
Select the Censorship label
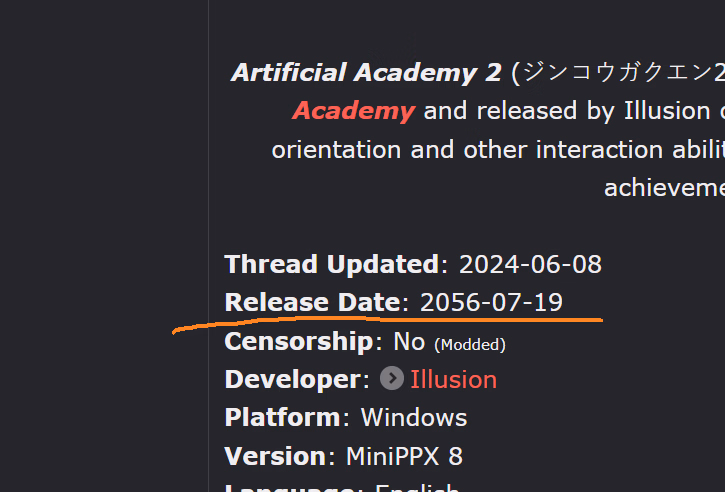(x=298, y=341)
